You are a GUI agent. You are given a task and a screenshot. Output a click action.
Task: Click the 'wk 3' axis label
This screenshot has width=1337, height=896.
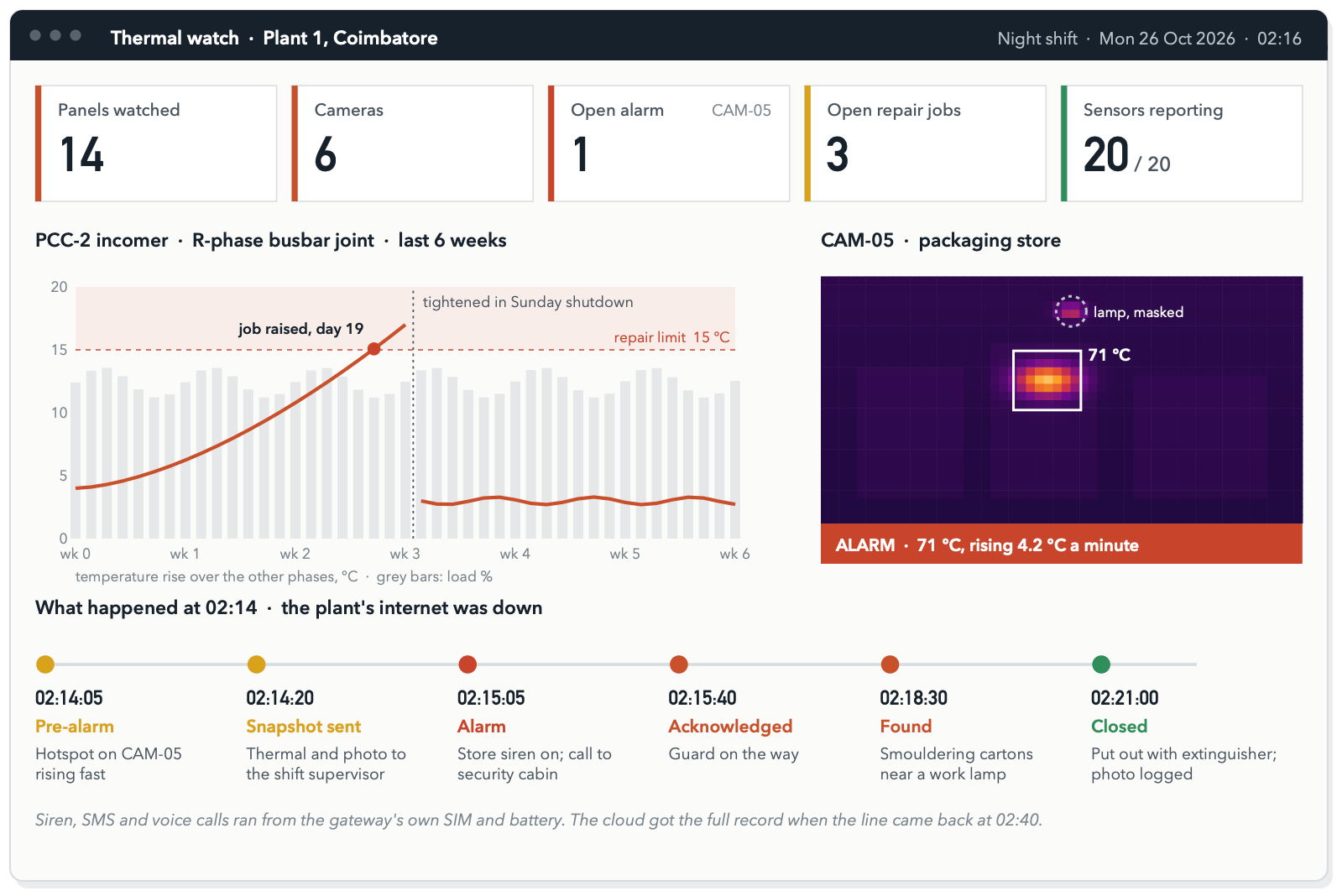405,554
